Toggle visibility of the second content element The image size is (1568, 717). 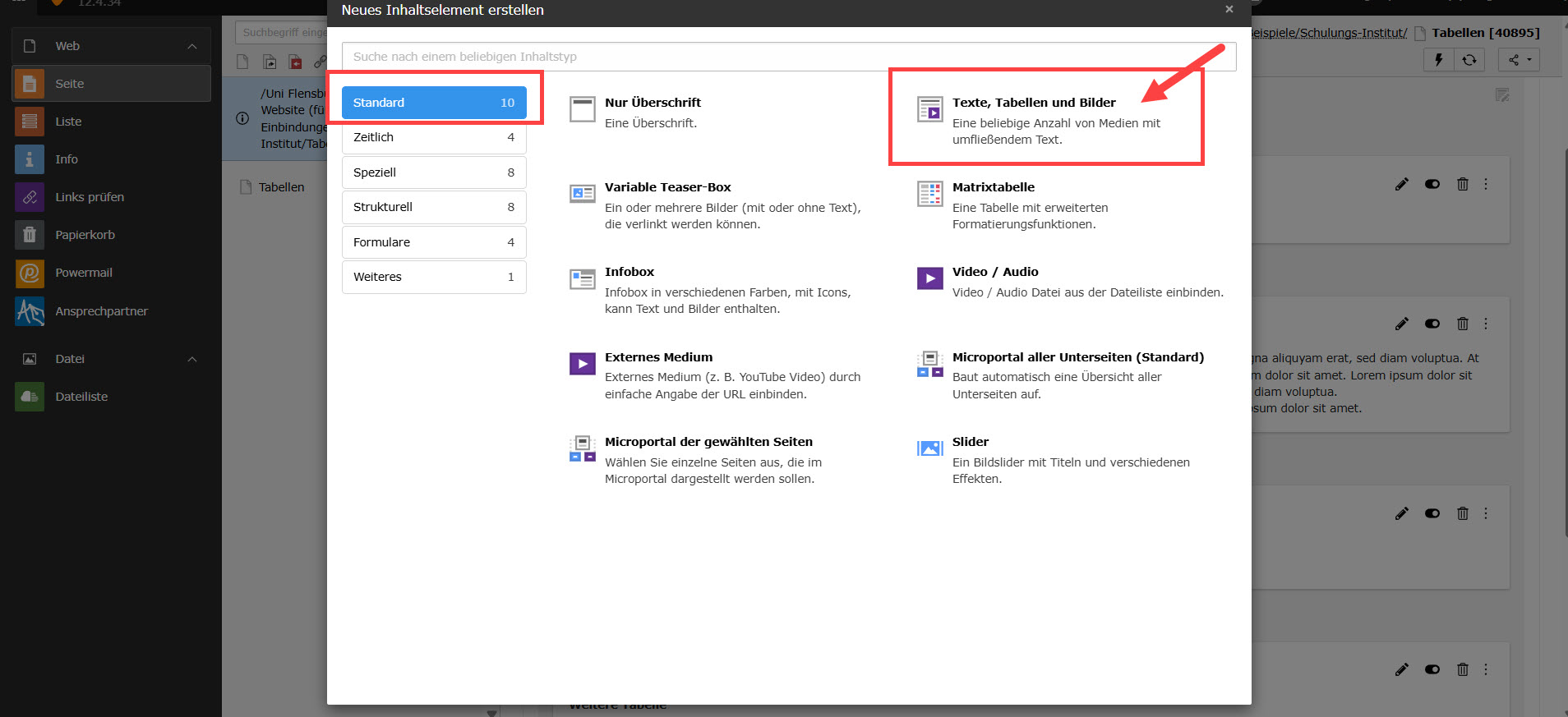1432,324
